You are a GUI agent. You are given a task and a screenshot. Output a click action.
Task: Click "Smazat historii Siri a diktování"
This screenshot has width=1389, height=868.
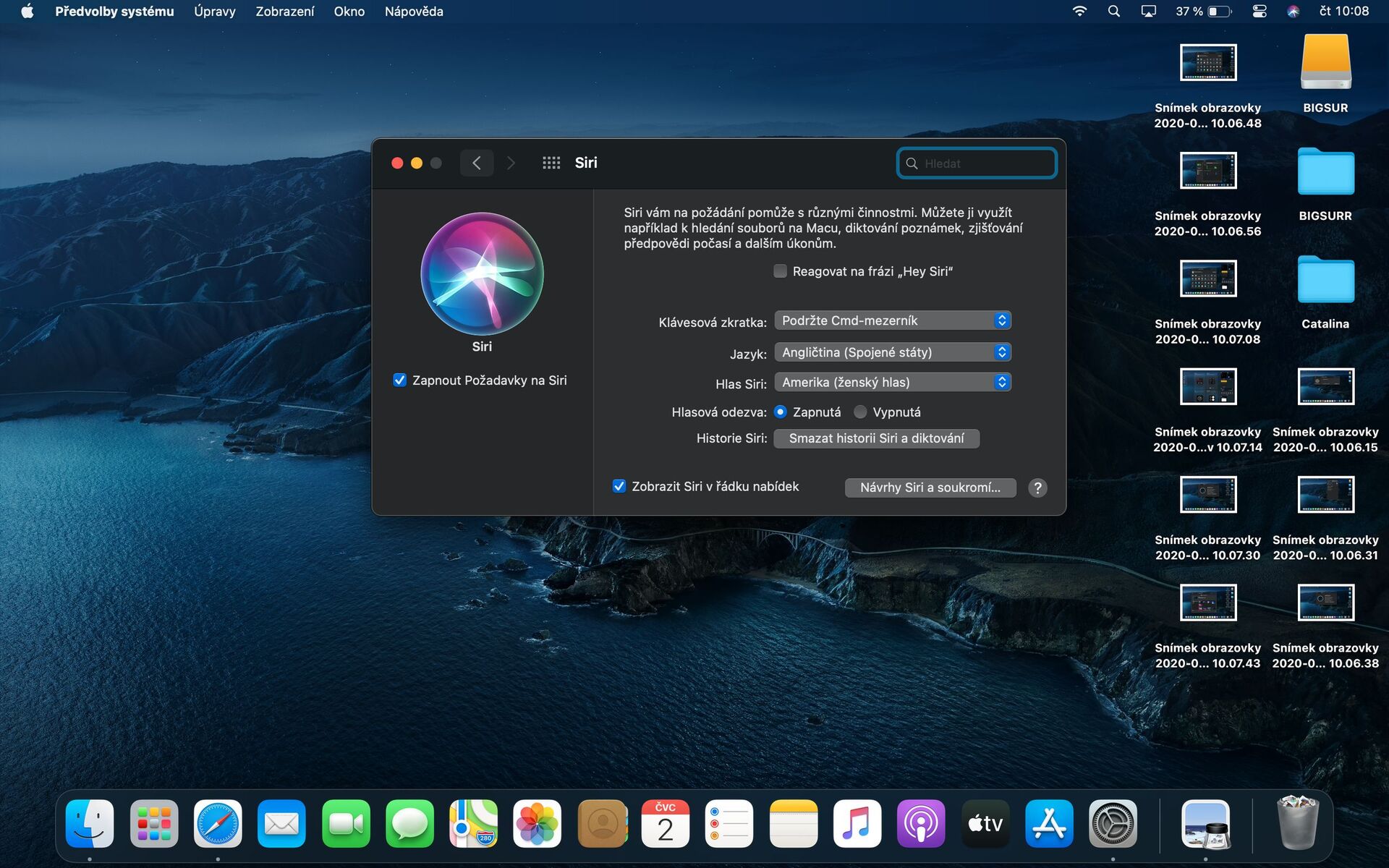[876, 438]
